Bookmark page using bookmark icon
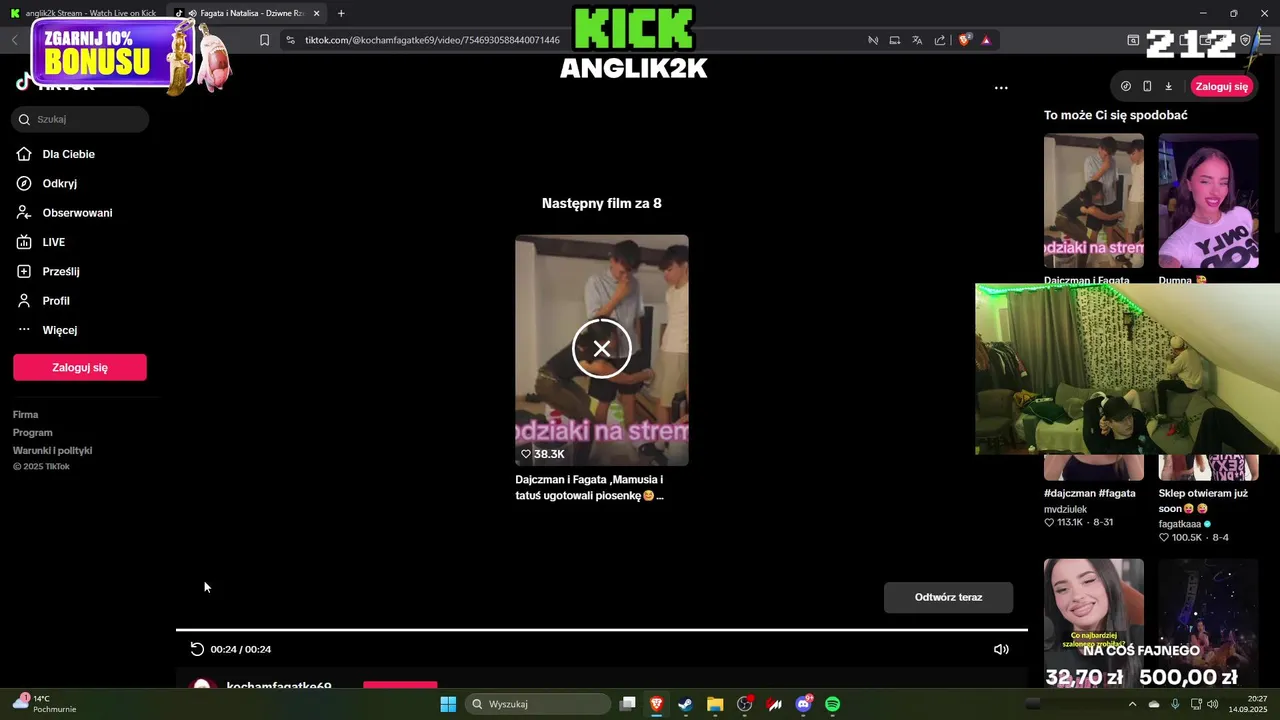This screenshot has height=720, width=1280. click(x=264, y=40)
